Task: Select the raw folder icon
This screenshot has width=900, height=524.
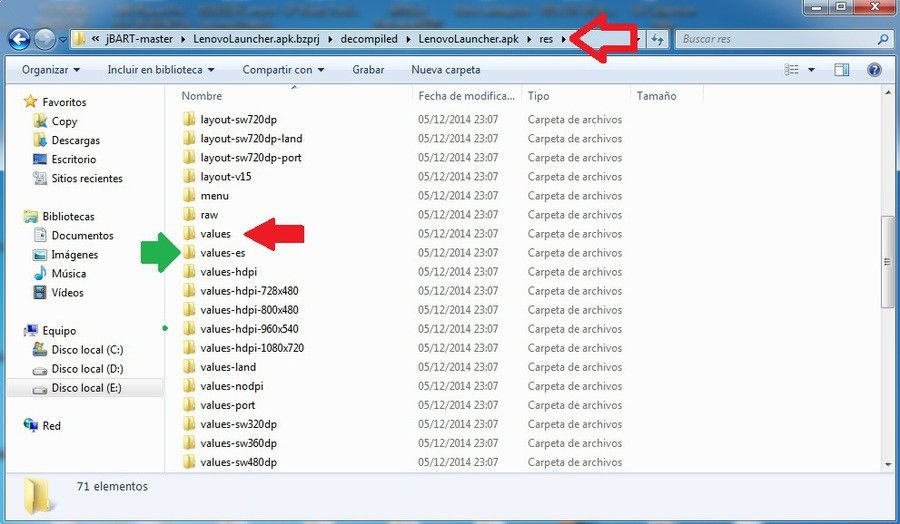Action: [x=189, y=214]
